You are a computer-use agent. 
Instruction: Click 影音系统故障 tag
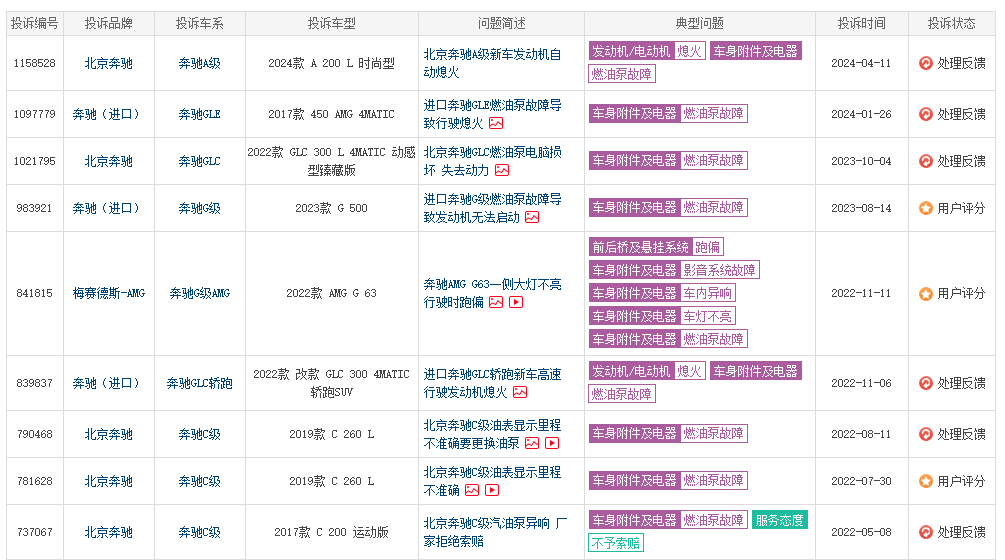(x=719, y=270)
